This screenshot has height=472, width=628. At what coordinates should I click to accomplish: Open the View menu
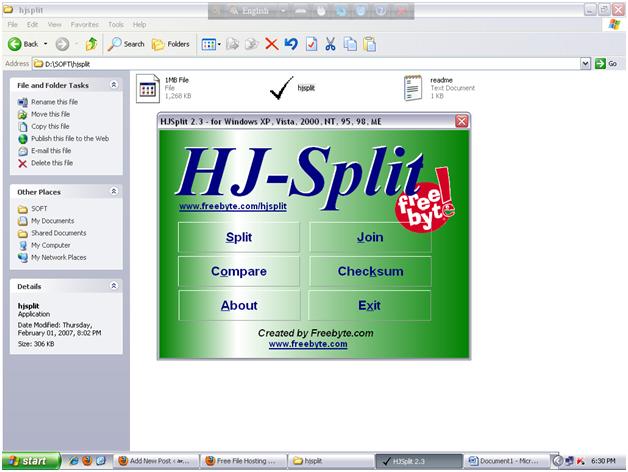pyautogui.click(x=54, y=24)
